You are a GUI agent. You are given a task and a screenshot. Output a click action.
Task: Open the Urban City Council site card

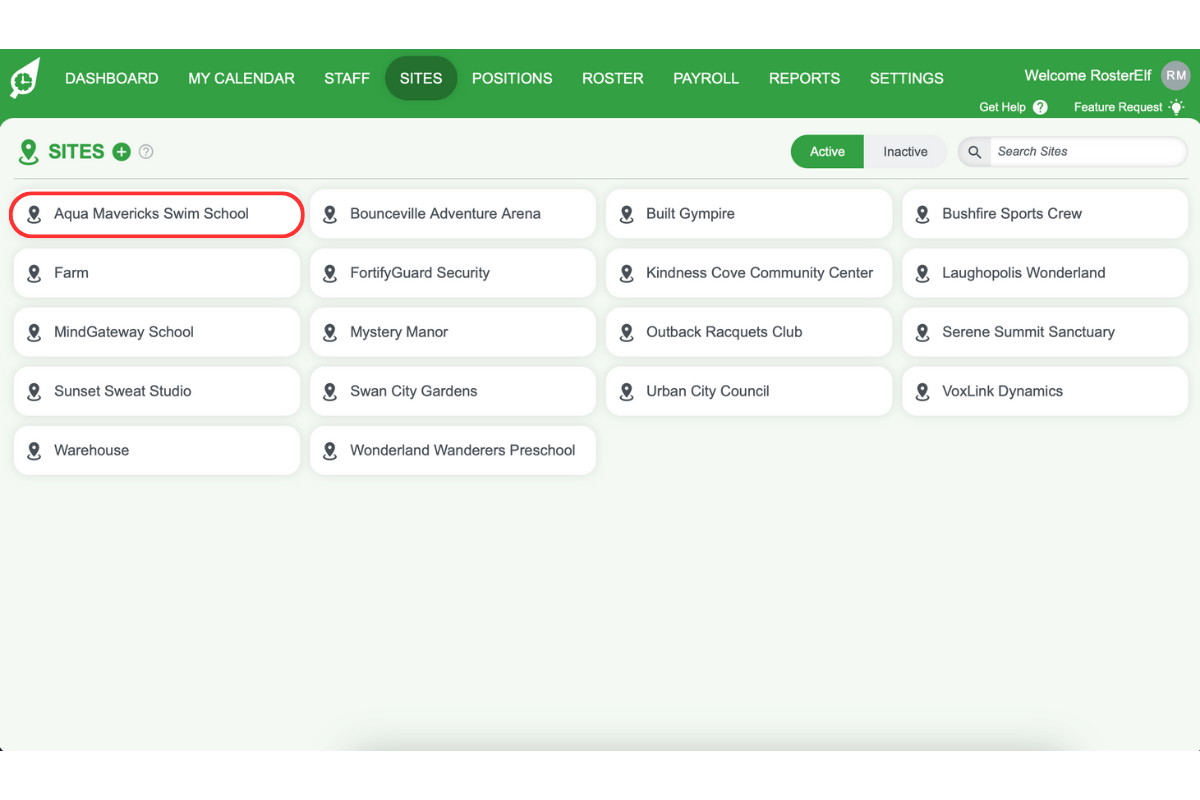tap(748, 391)
